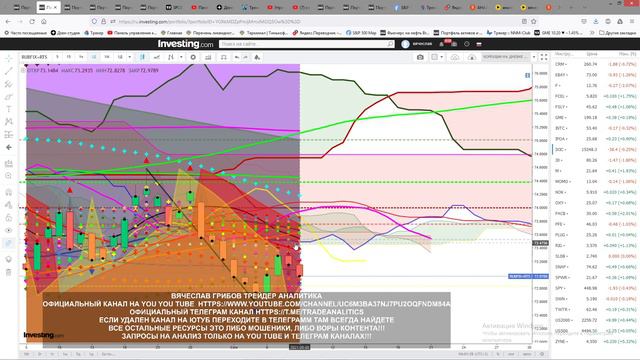Select GME row in watchlist

click(x=595, y=118)
